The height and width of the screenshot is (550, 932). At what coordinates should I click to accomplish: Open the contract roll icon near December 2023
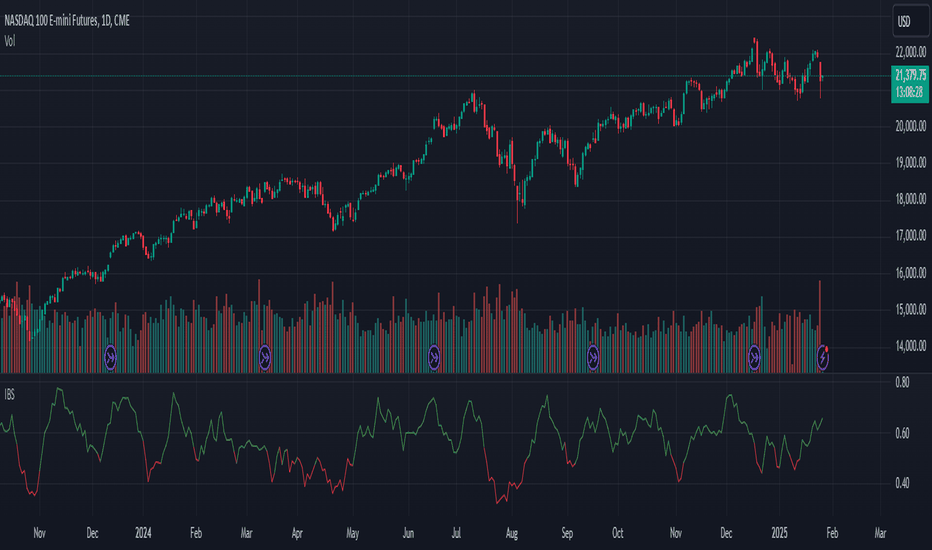point(111,357)
